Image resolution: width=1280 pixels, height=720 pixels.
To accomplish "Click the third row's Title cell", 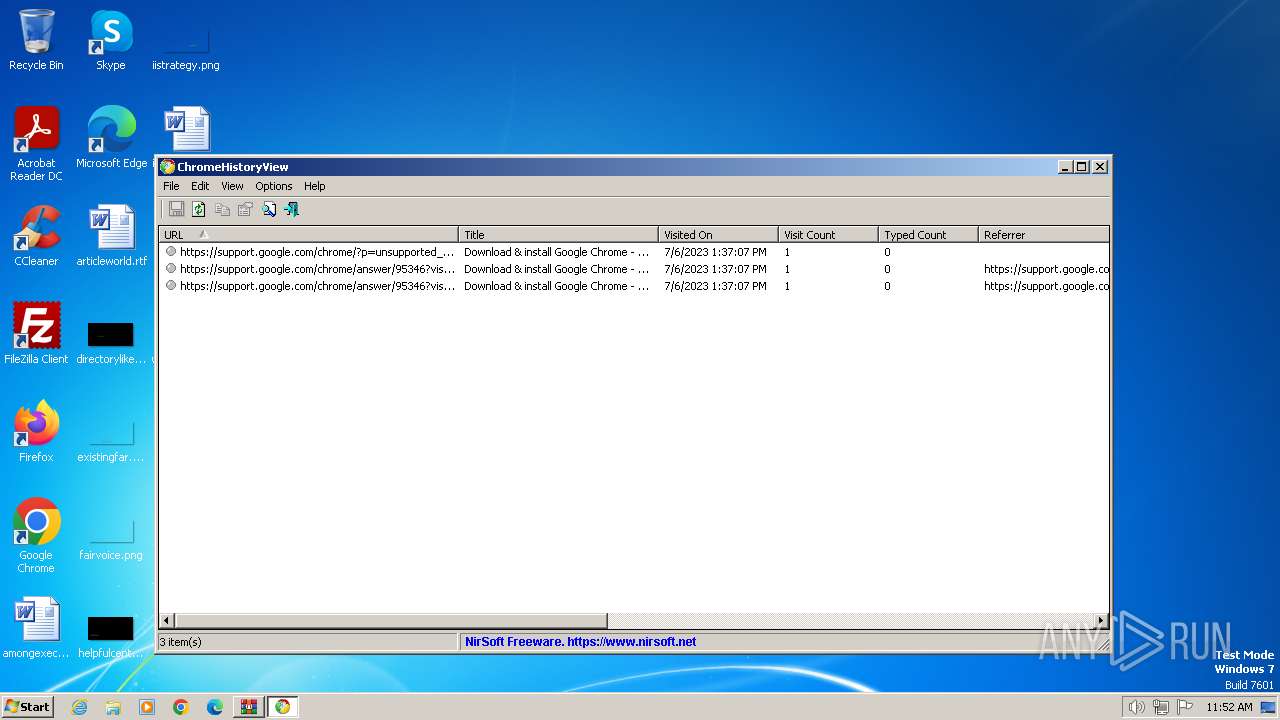I will (x=556, y=286).
